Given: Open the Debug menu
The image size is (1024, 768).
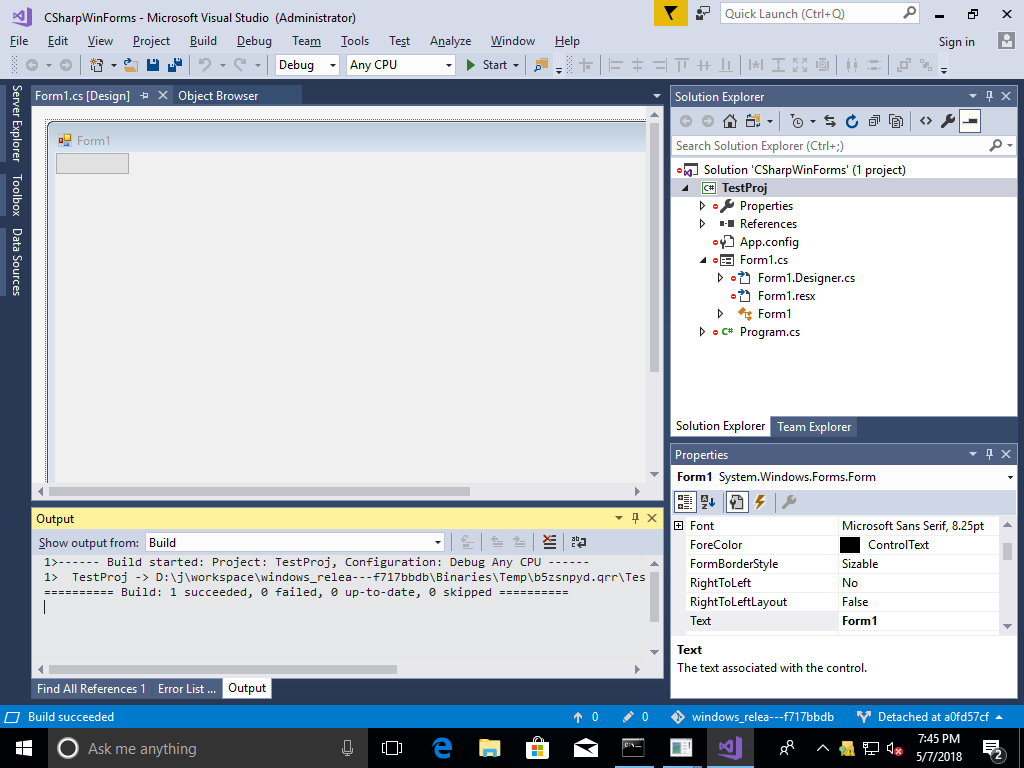Looking at the screenshot, I should click(254, 40).
